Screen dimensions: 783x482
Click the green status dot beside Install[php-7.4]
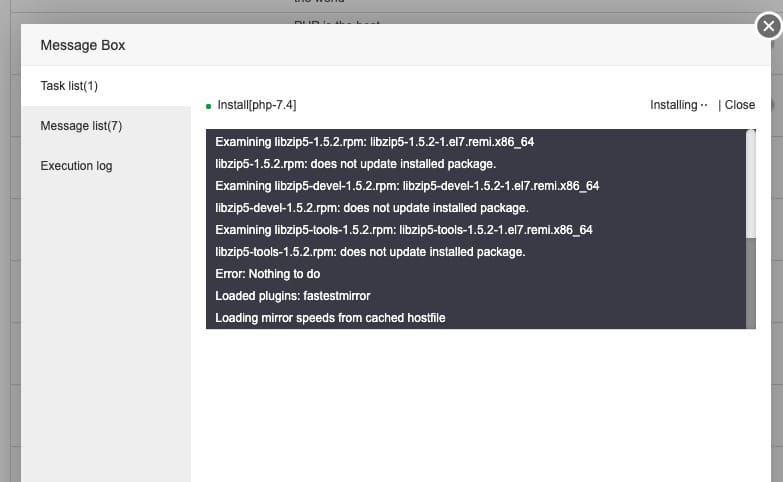[x=208, y=106]
